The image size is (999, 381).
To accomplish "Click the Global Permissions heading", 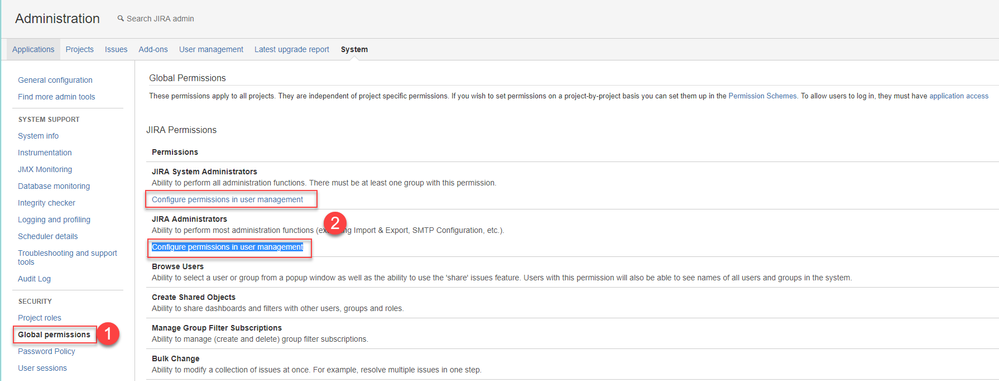I will pos(187,78).
